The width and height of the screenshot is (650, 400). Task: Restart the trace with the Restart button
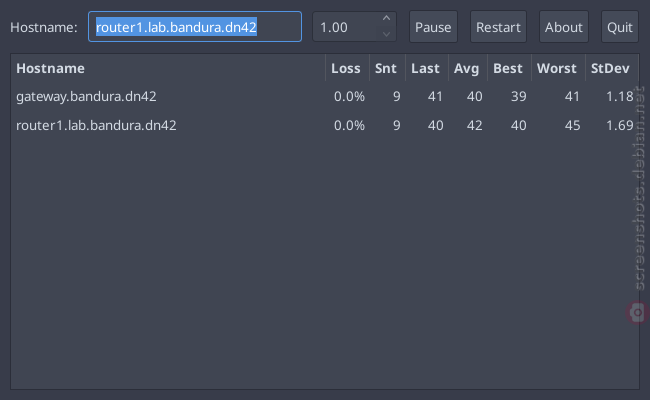click(498, 27)
